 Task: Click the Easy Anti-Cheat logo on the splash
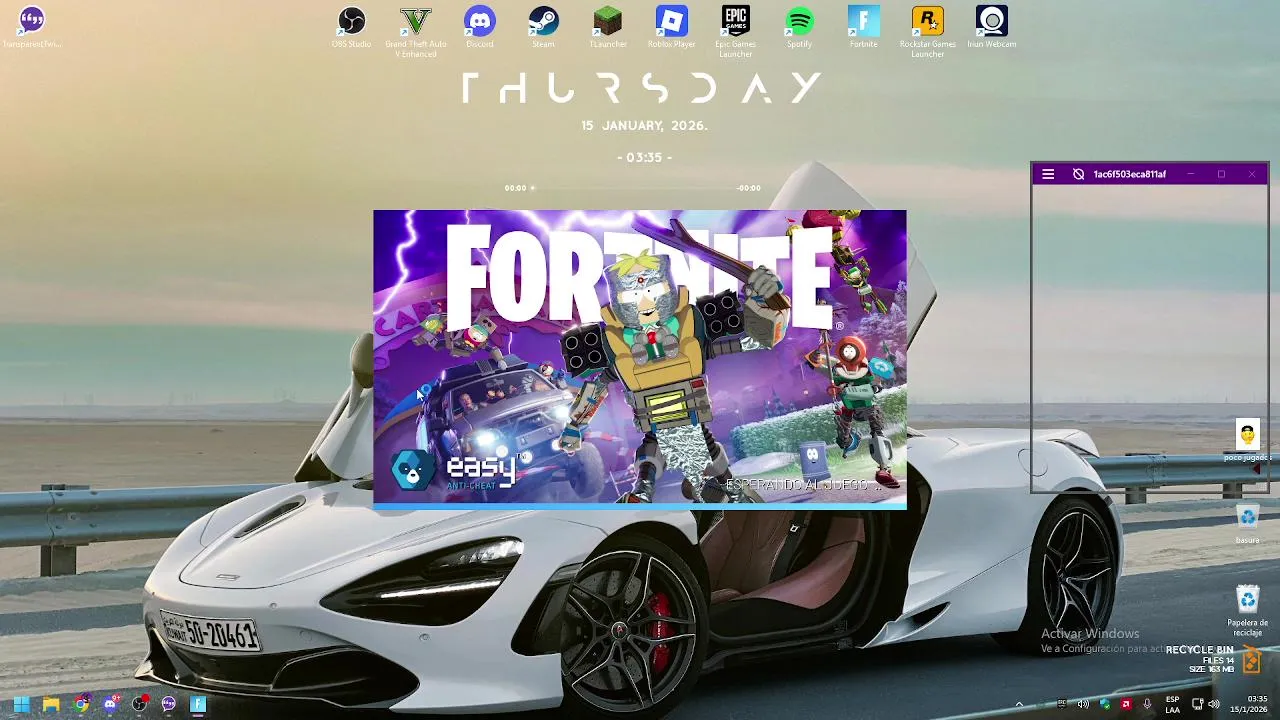point(457,469)
